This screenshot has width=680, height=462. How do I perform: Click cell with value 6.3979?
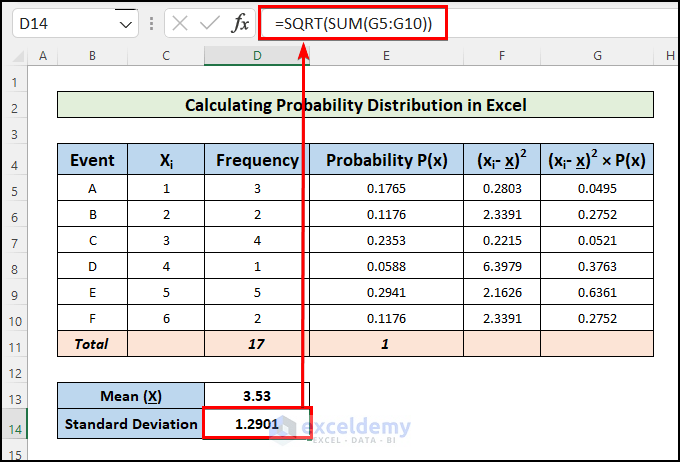(502, 266)
